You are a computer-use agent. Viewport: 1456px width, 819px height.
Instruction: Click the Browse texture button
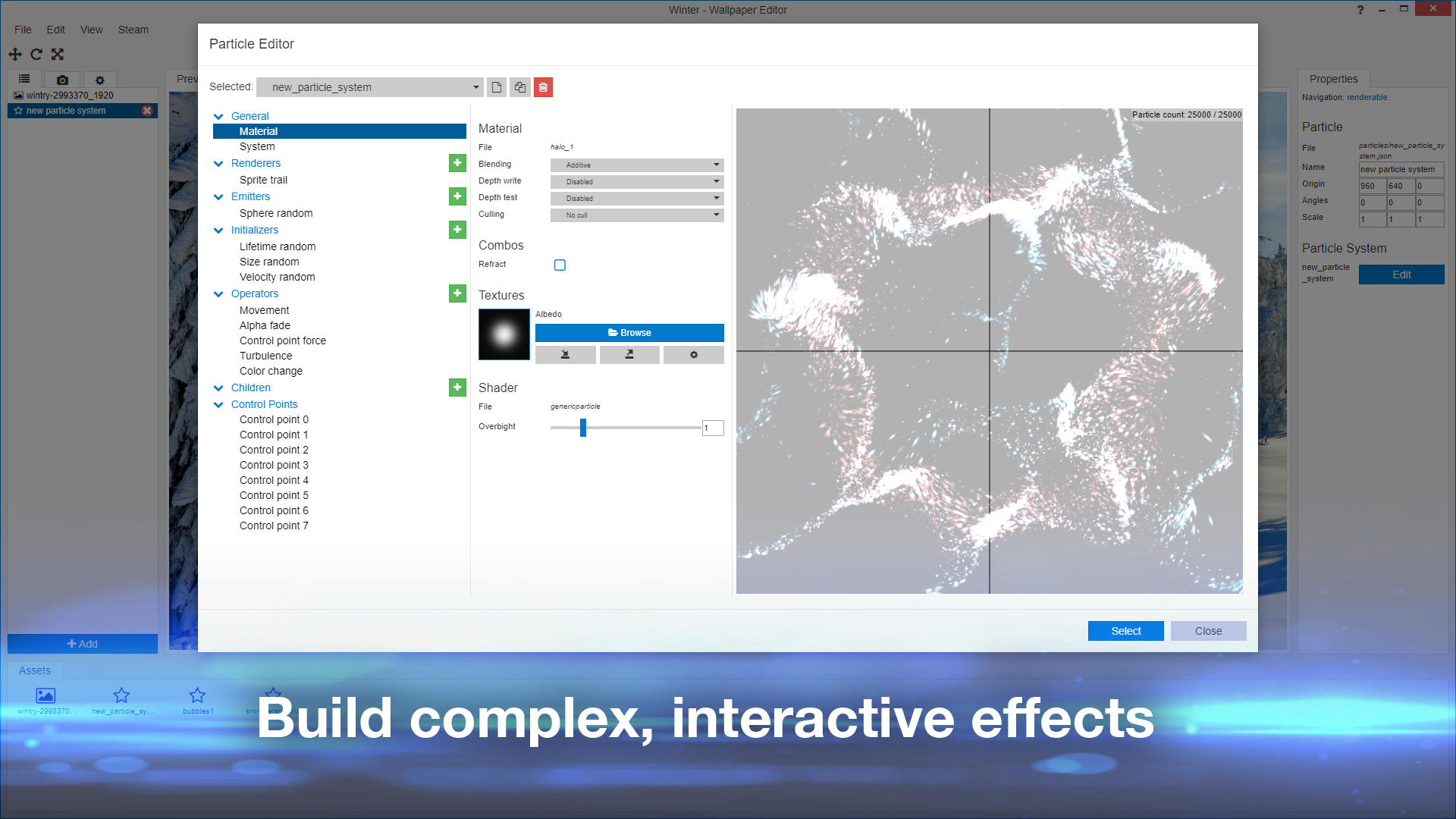coord(629,333)
